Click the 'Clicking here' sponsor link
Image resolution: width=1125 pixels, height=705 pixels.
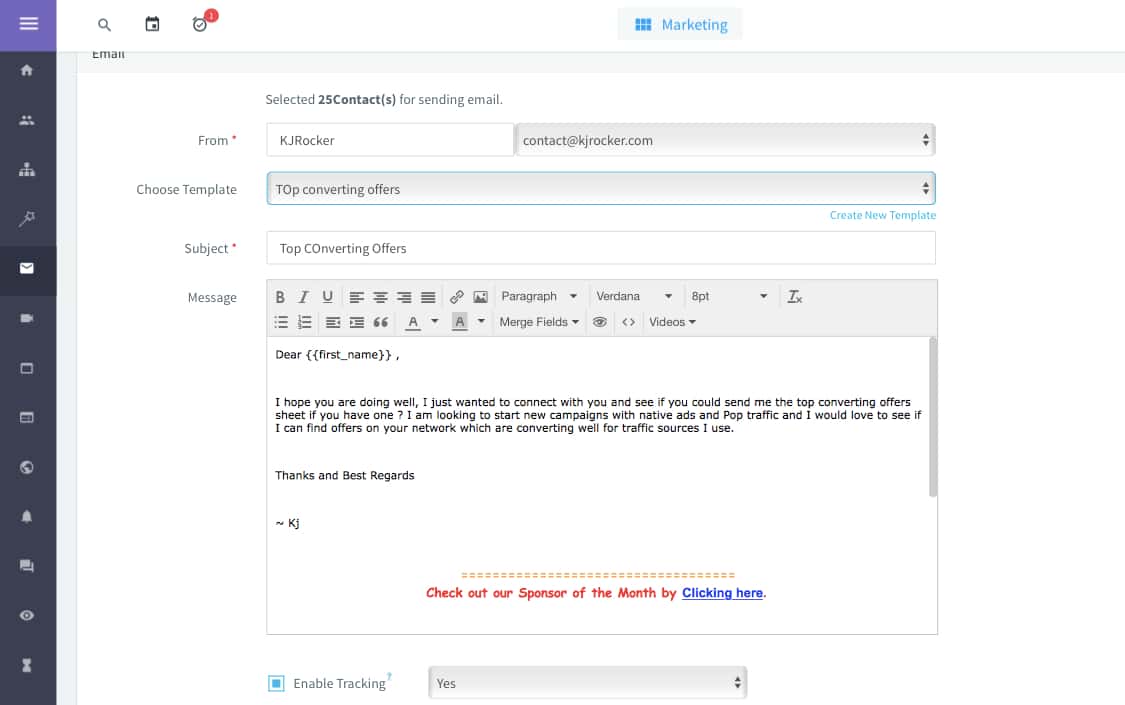[x=722, y=593]
